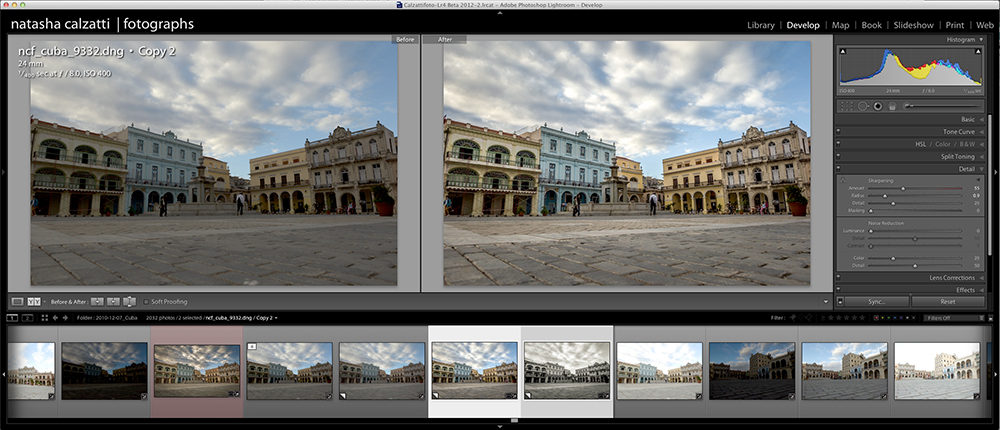
Task: Click the highlight clipping triangle in histogram
Action: (x=978, y=51)
